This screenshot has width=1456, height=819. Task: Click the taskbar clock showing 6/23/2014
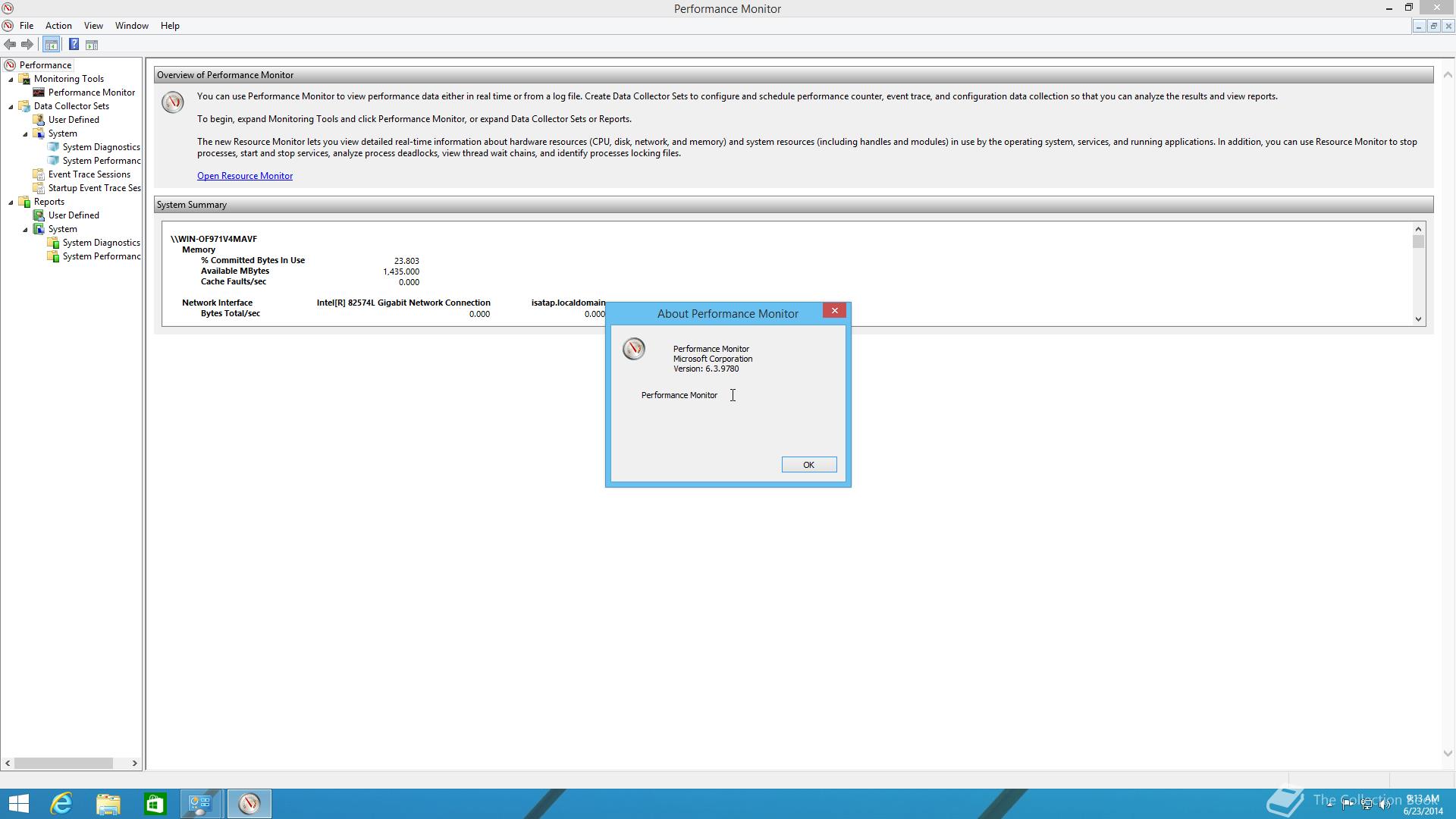(x=1423, y=805)
